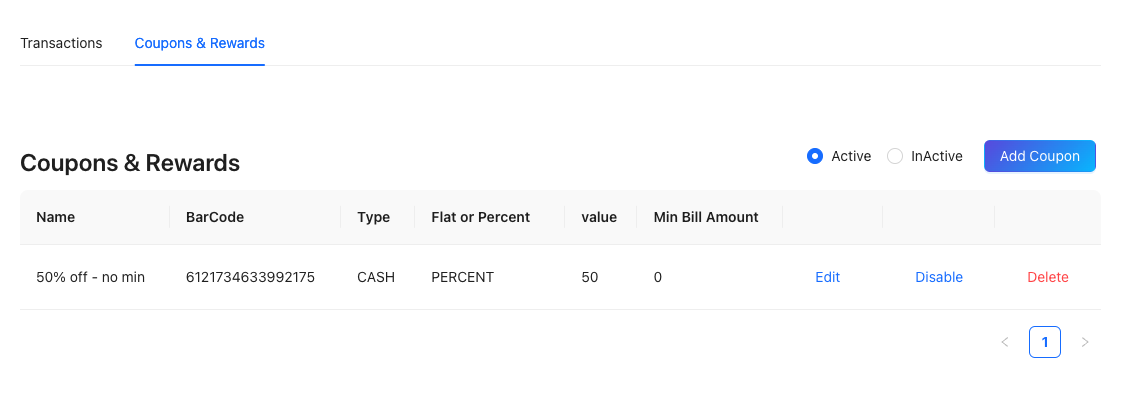1127x417 pixels.
Task: Click the Name column header
Action: (56, 217)
